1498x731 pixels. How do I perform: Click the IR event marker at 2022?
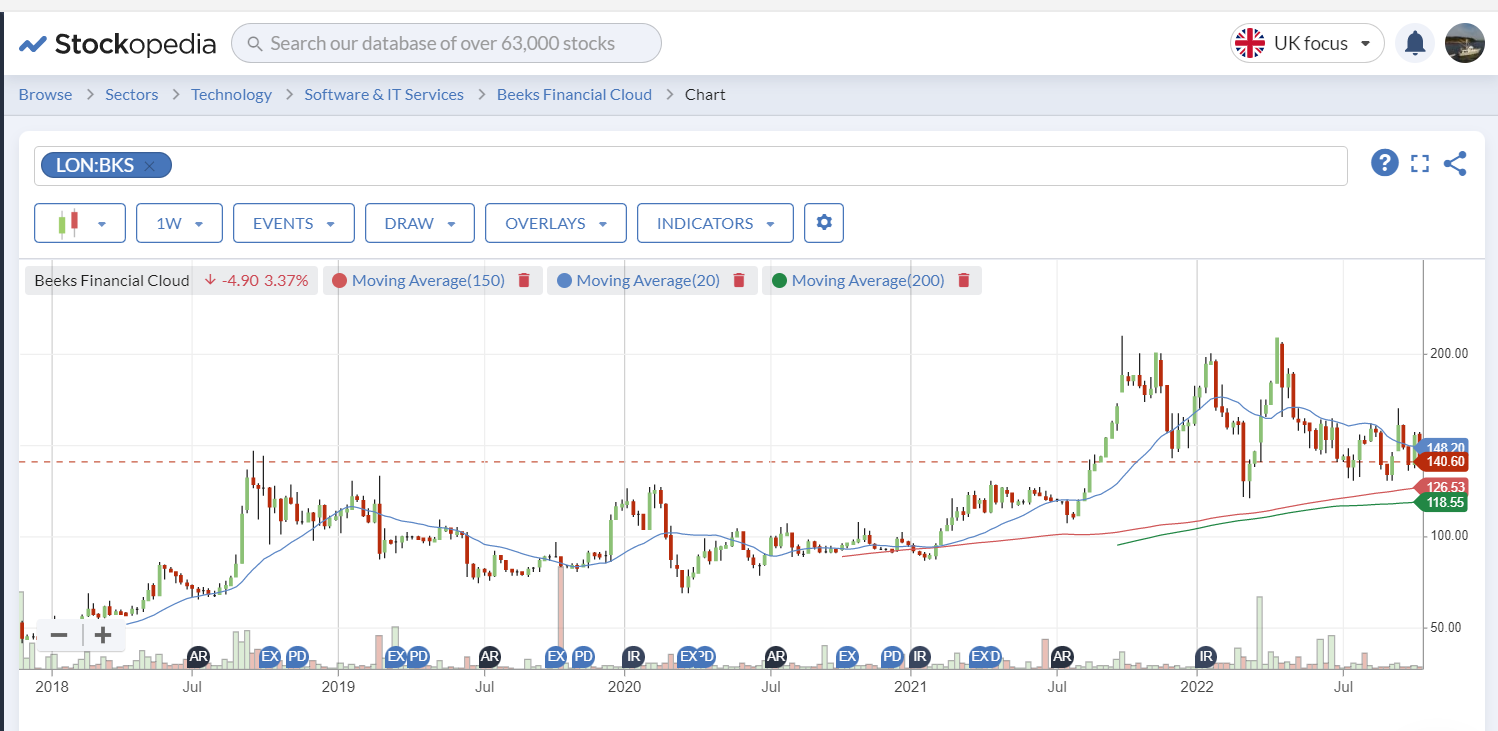tap(1207, 657)
